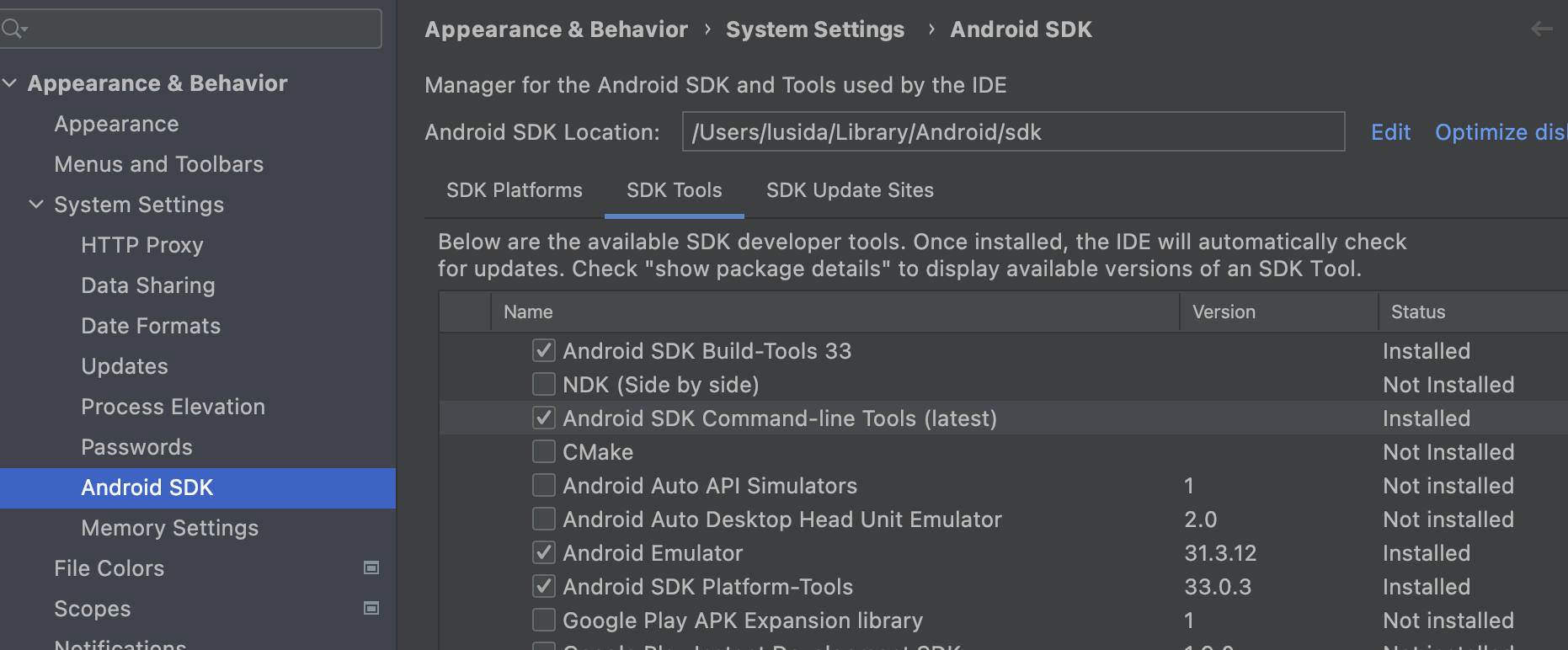This screenshot has width=1568, height=650.
Task: Click Appearance & Behavior breadcrumb
Action: pyautogui.click(x=556, y=29)
